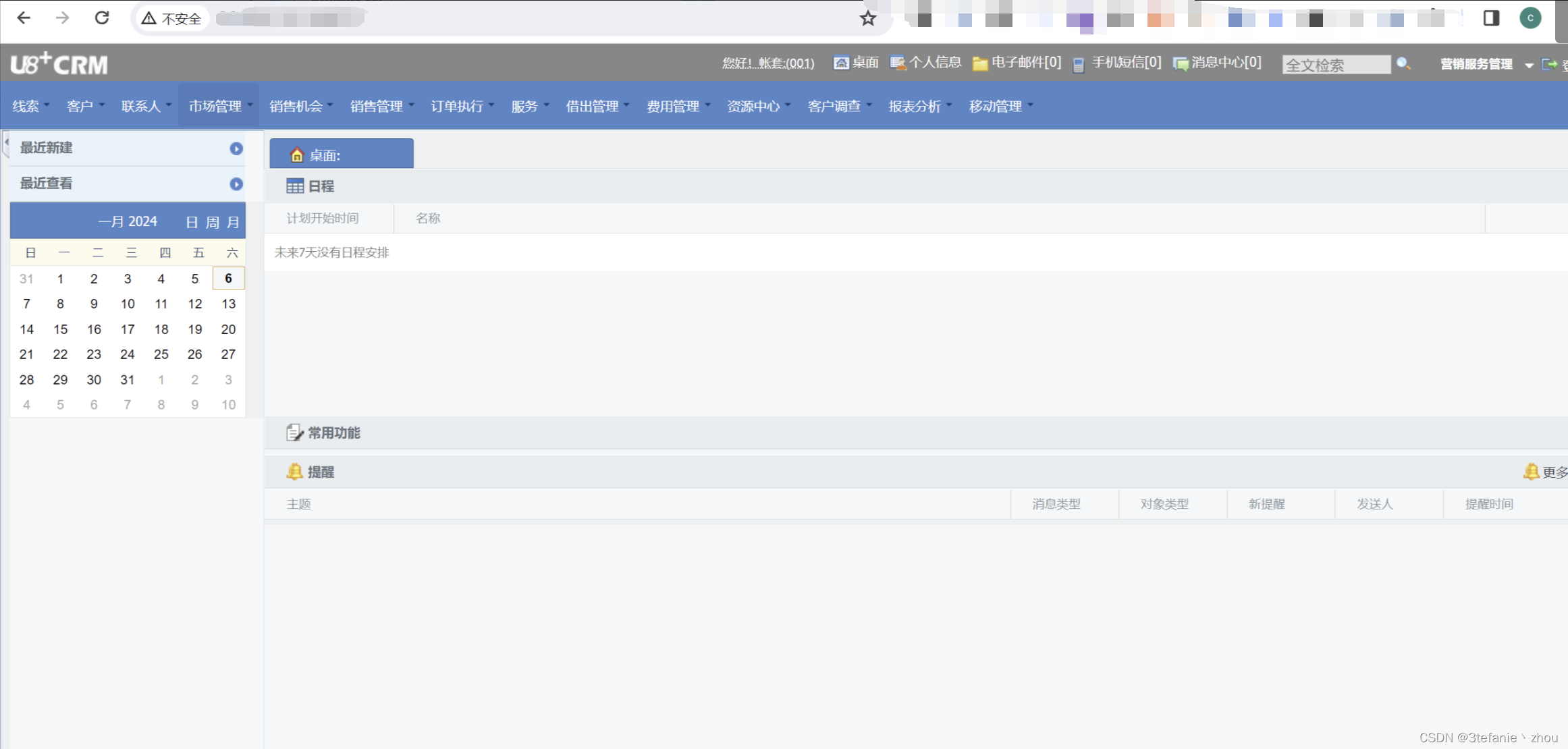The width and height of the screenshot is (1568, 749).
Task: Expand the 借出管理 menu
Action: pyautogui.click(x=597, y=106)
